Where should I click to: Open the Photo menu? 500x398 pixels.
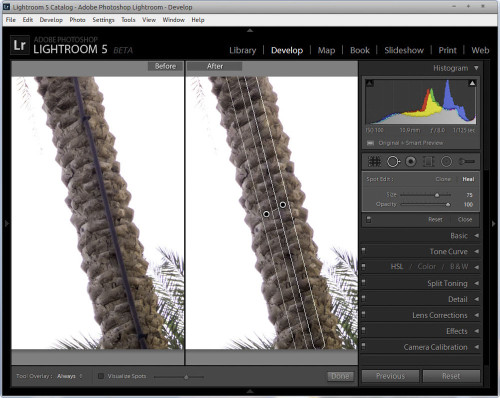(x=77, y=20)
